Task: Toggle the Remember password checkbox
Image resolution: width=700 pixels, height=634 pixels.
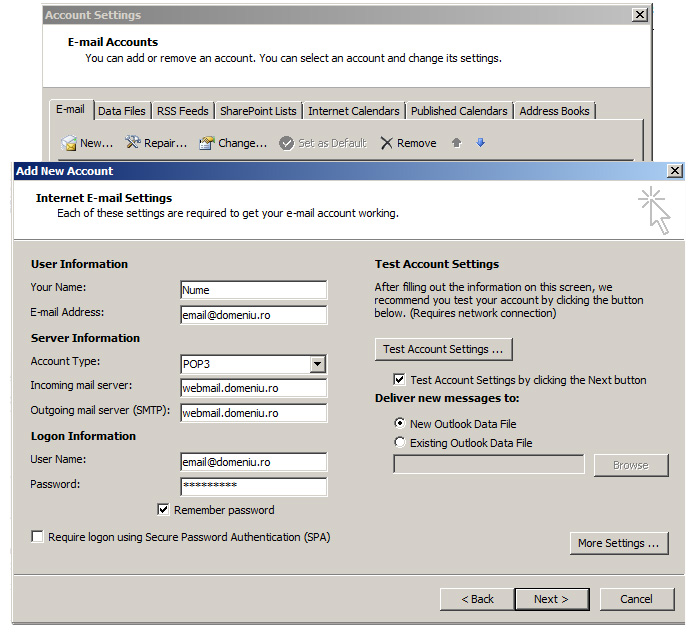Action: point(164,510)
